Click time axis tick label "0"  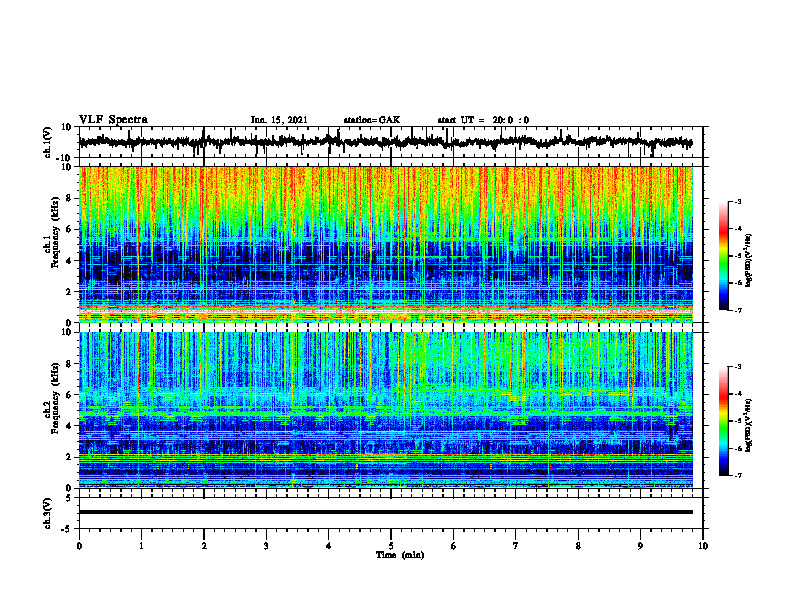(x=79, y=546)
